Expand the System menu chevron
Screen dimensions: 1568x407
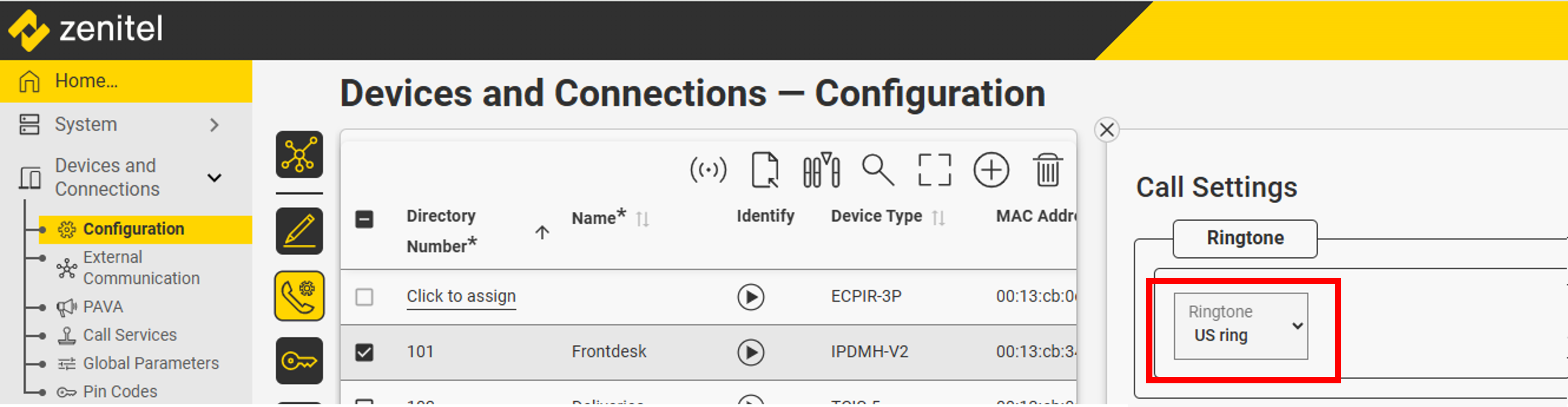[214, 126]
